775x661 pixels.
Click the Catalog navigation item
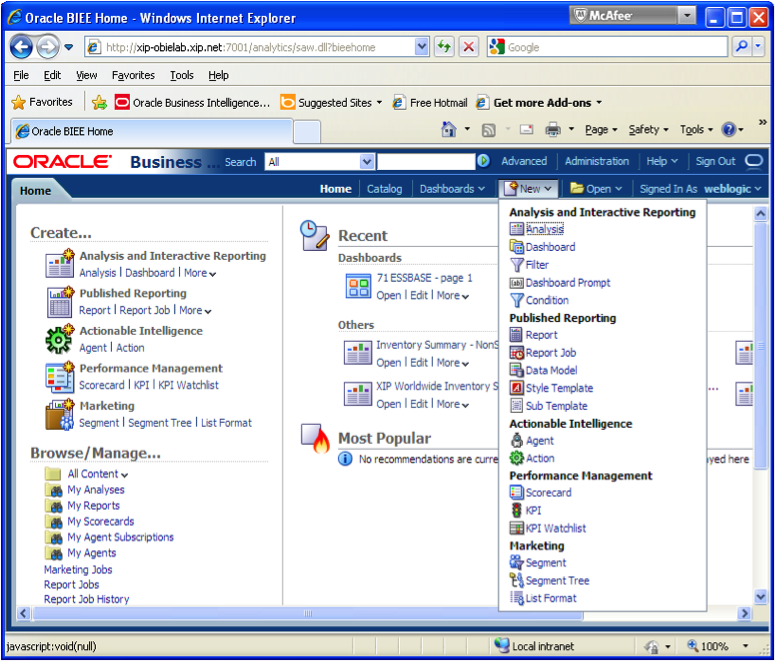(384, 189)
